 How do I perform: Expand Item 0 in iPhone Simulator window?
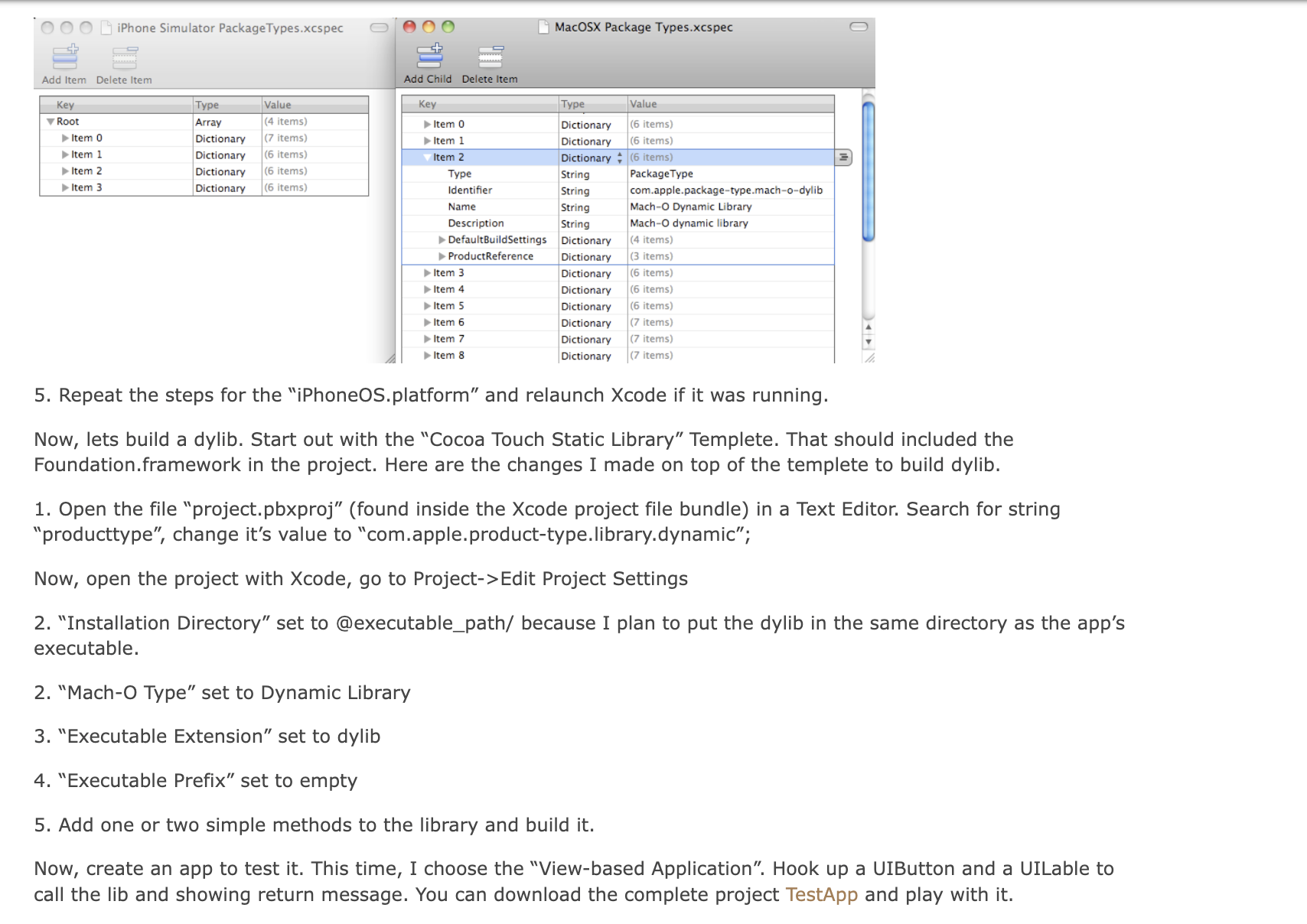[x=66, y=138]
